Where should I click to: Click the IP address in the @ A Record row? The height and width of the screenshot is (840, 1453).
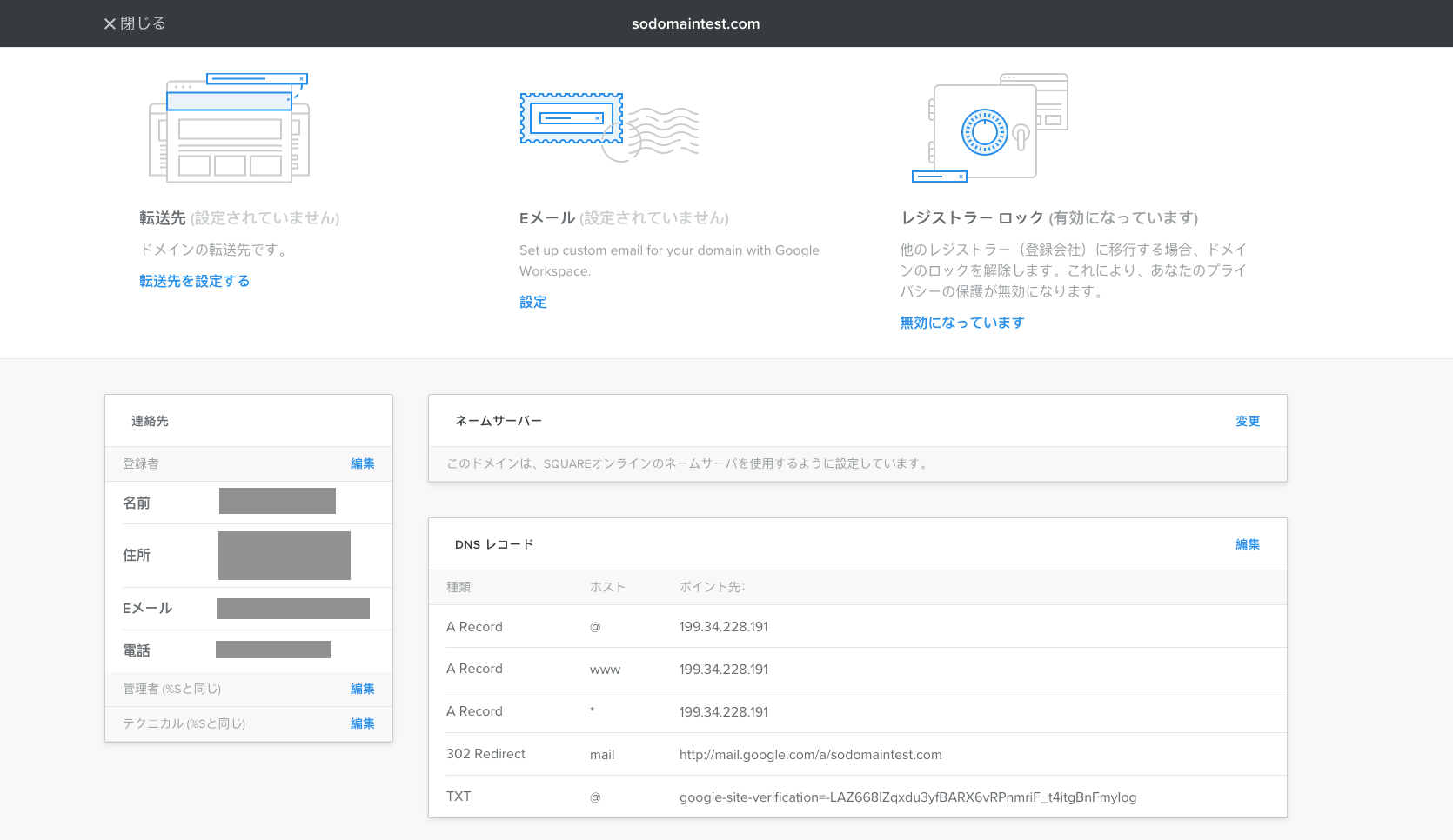[724, 627]
